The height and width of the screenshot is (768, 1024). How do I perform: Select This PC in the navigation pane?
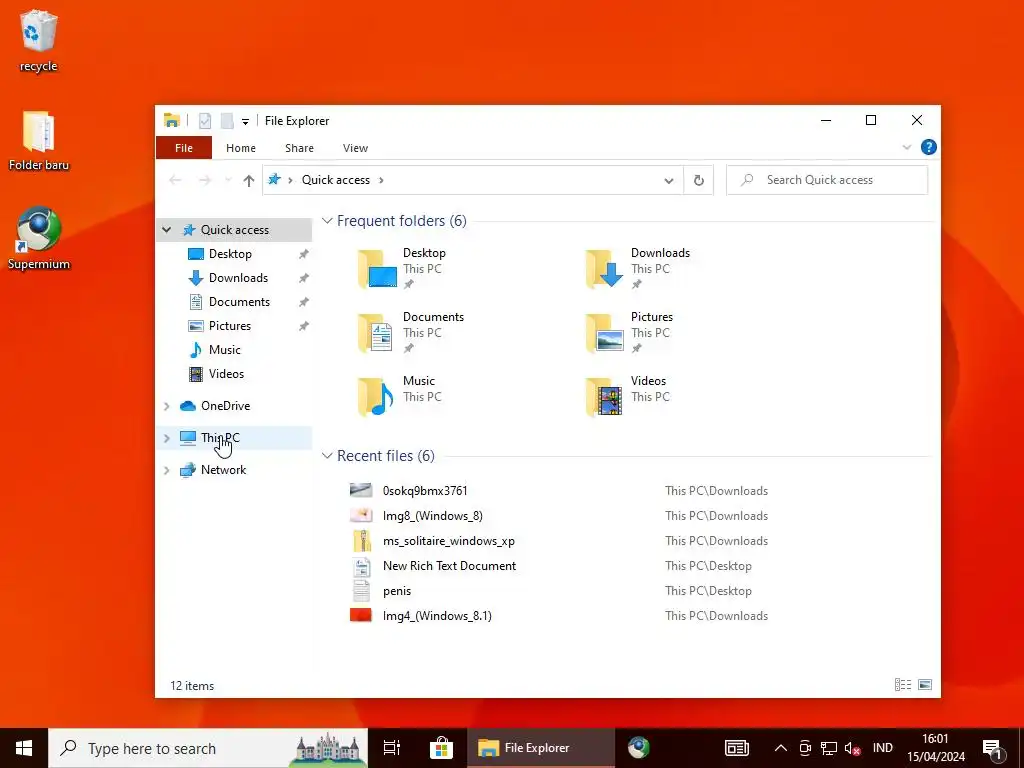[x=220, y=438]
